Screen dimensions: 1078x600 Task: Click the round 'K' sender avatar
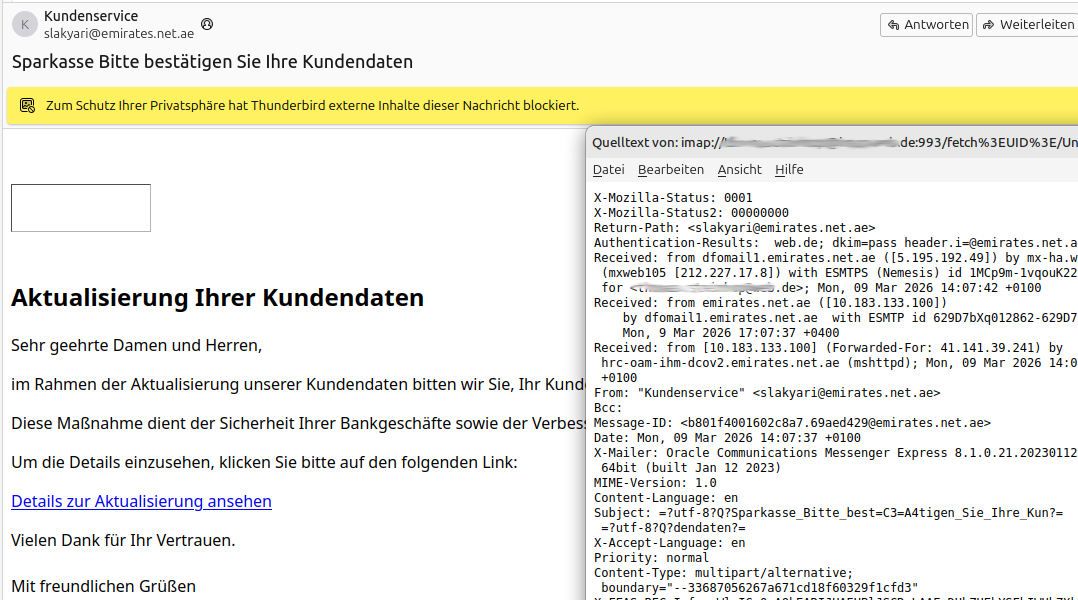coord(24,24)
